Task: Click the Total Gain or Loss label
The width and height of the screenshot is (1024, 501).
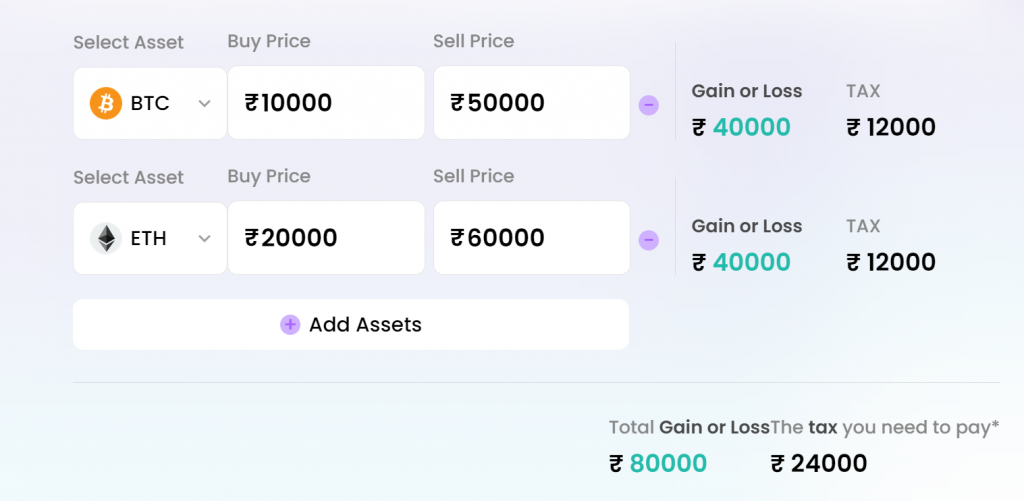Action: click(690, 428)
